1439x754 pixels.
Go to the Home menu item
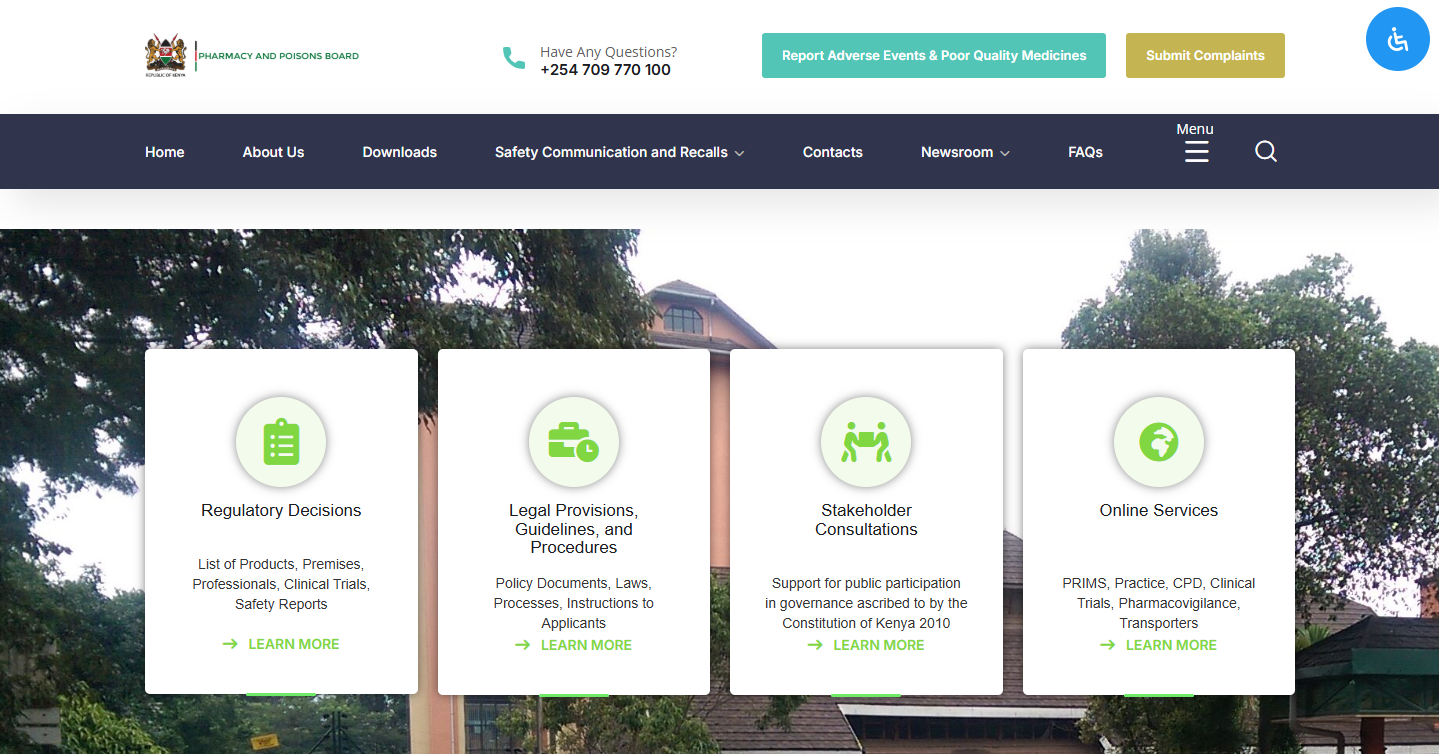point(165,152)
